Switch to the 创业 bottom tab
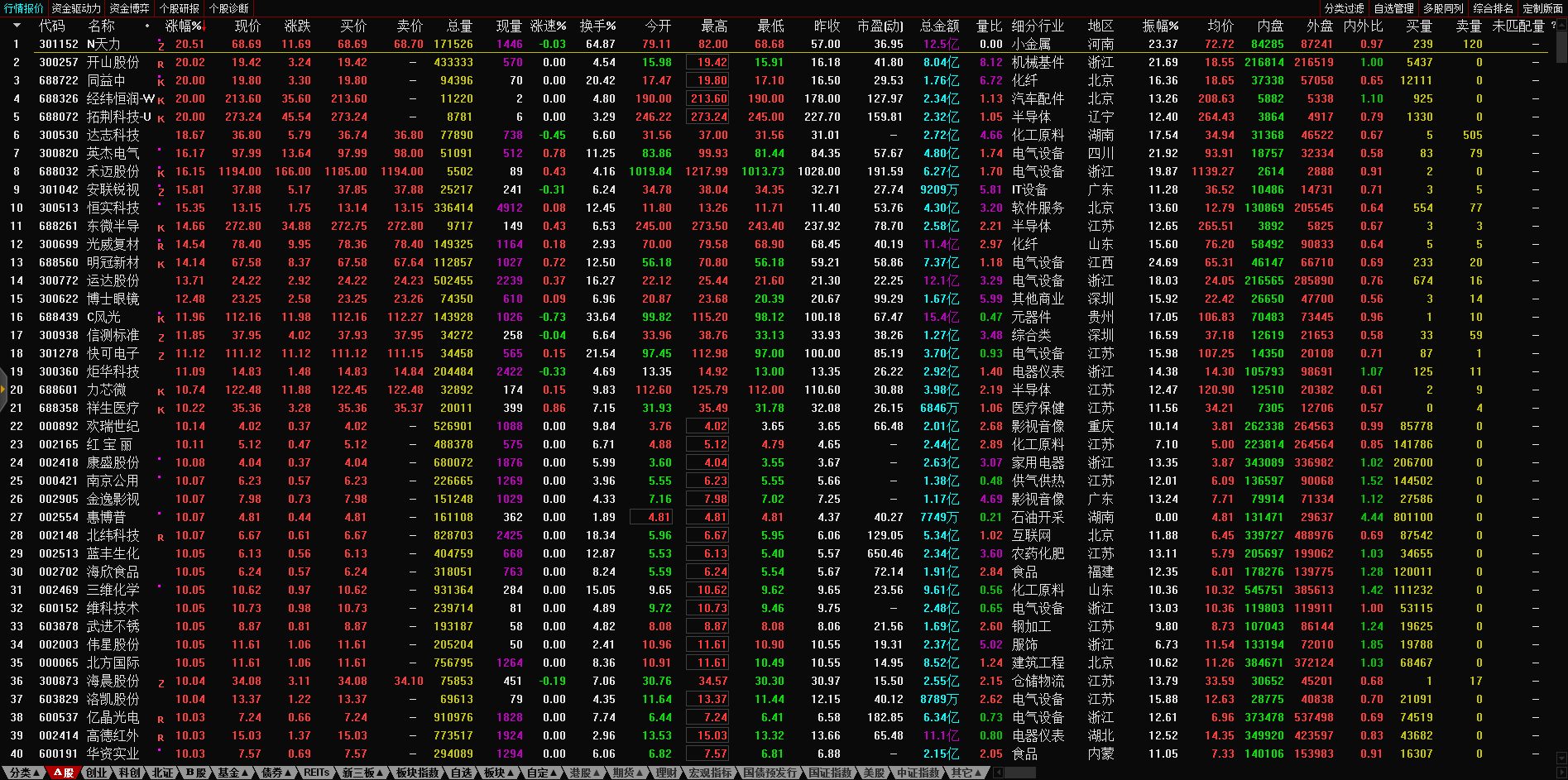 97,773
